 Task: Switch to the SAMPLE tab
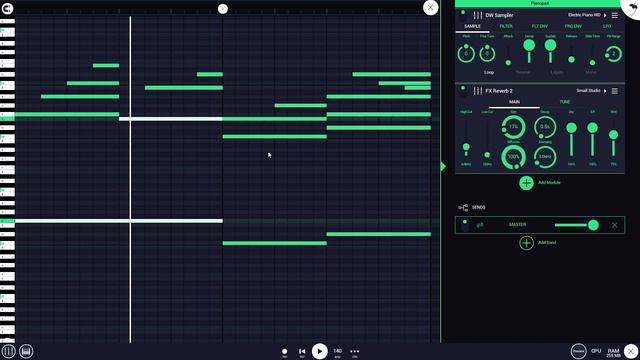(472, 26)
